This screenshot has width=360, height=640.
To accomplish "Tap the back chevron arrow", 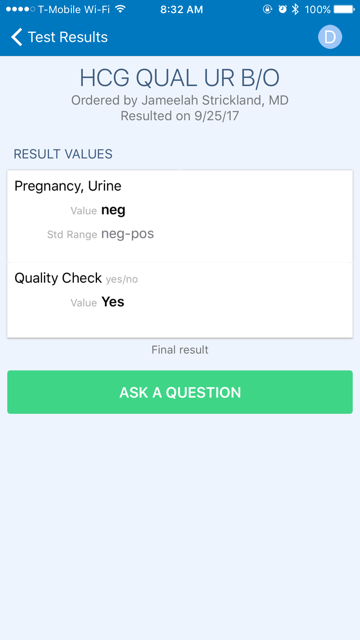I will 16,37.
